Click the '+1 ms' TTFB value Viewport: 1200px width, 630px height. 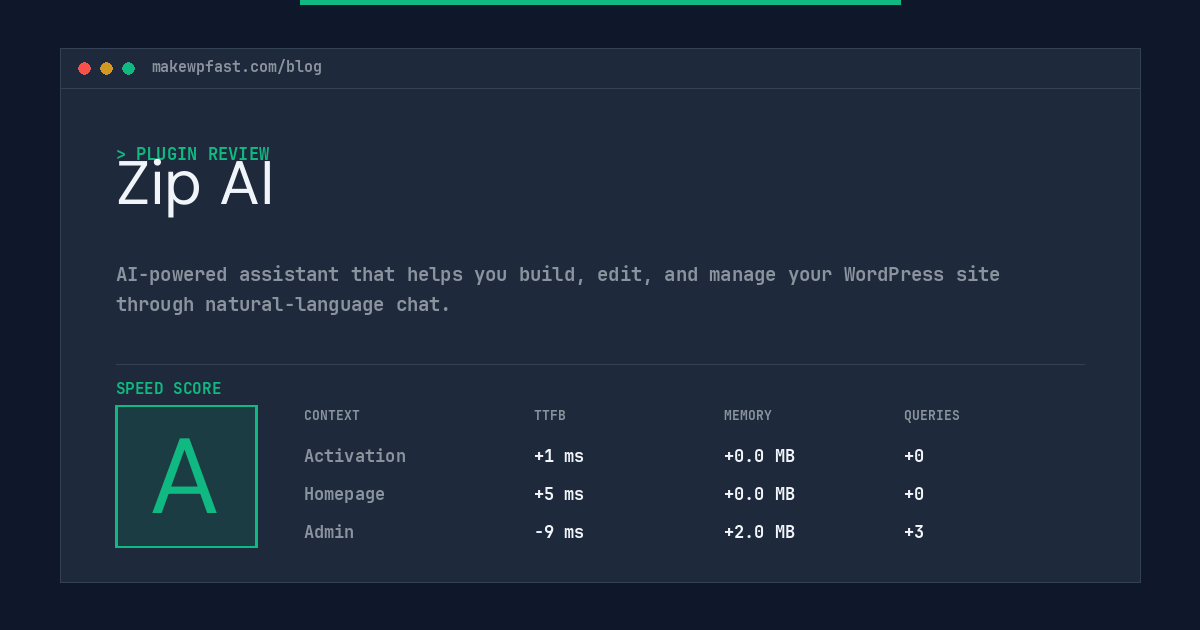559,456
